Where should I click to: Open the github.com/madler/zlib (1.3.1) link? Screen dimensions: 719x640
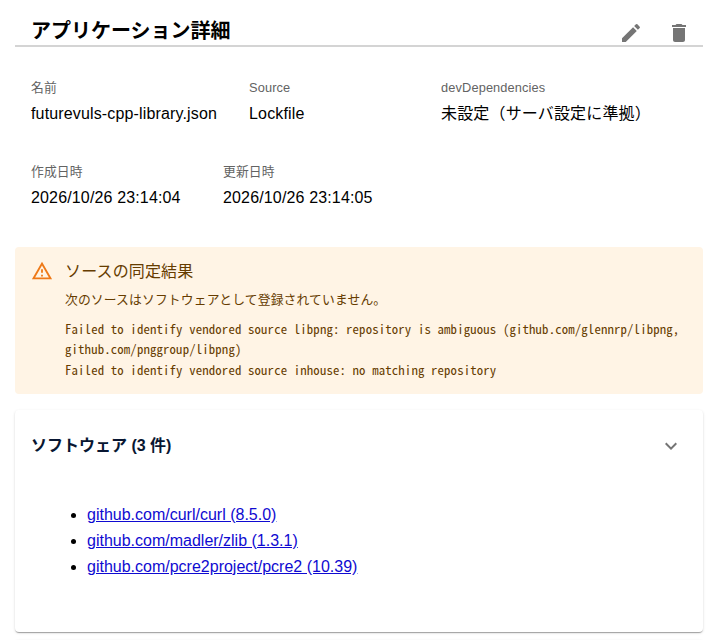193,541
